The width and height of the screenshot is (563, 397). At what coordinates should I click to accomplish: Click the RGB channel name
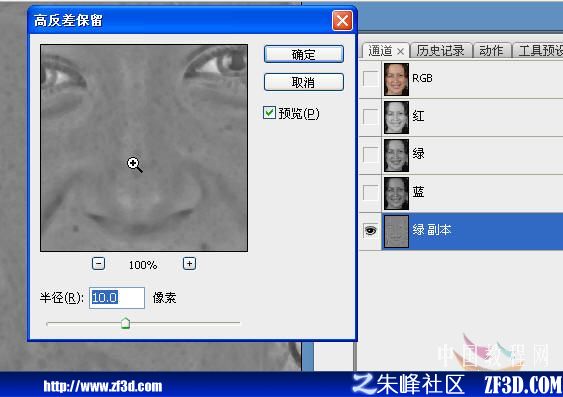click(422, 78)
